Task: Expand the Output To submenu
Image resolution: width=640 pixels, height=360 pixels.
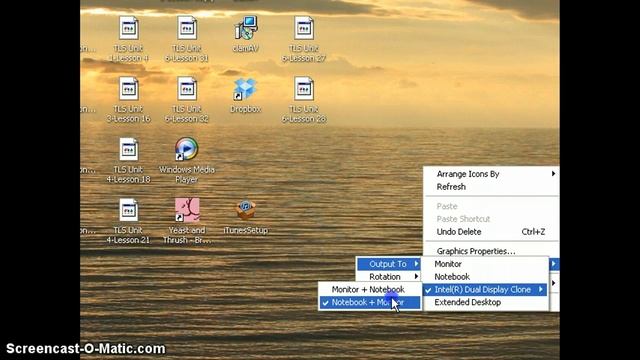Action: (x=389, y=264)
